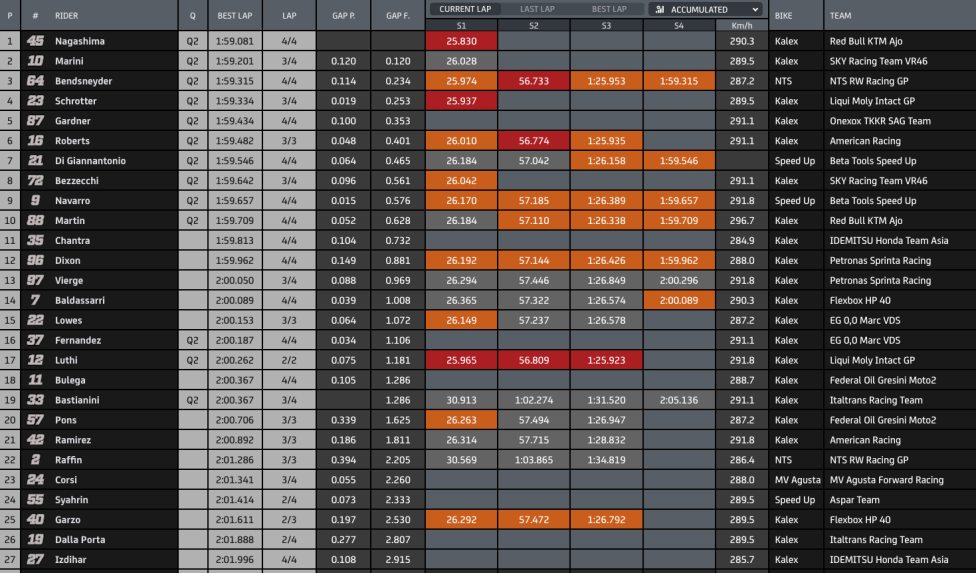Switch to the CURRENT LAP tab
976x573 pixels.
click(465, 9)
